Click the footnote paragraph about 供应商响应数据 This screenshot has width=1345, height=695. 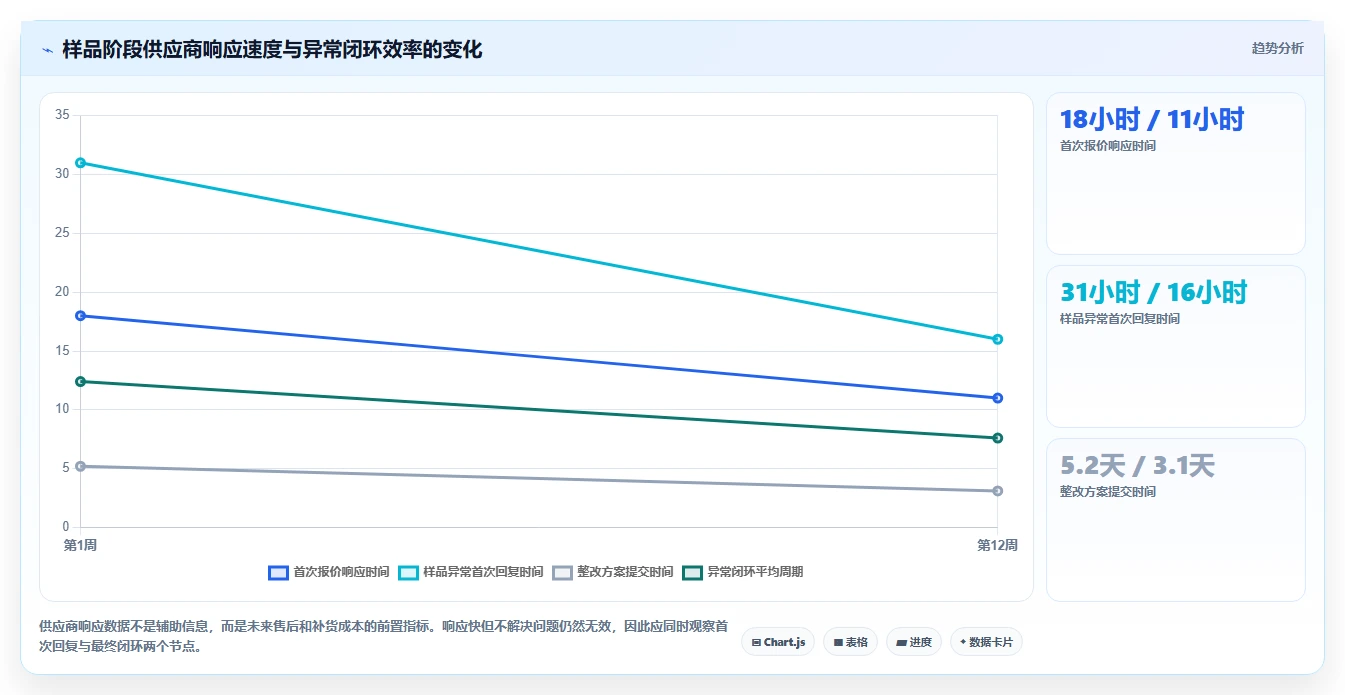click(383, 636)
